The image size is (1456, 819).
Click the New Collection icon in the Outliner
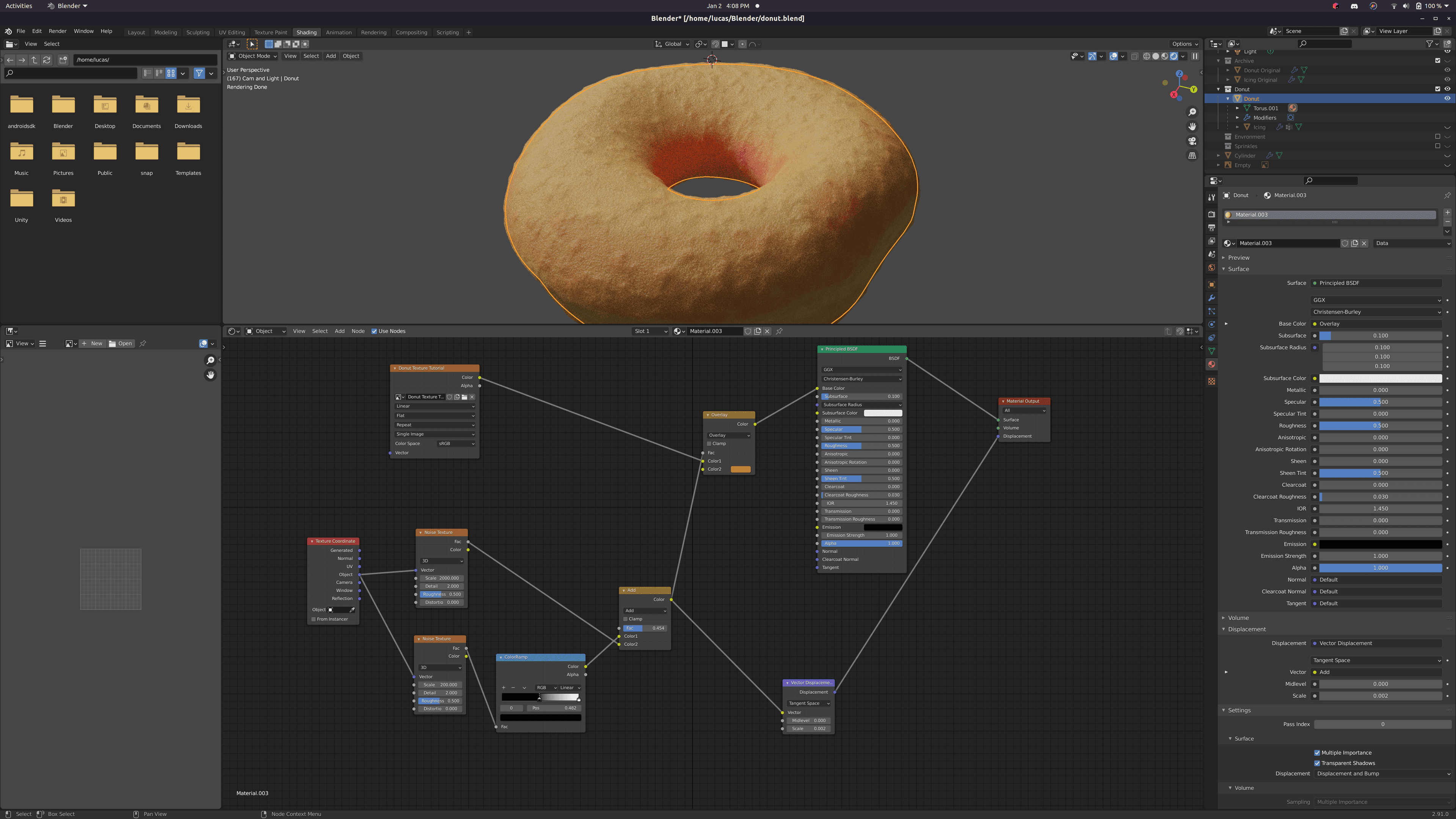coord(1447,44)
